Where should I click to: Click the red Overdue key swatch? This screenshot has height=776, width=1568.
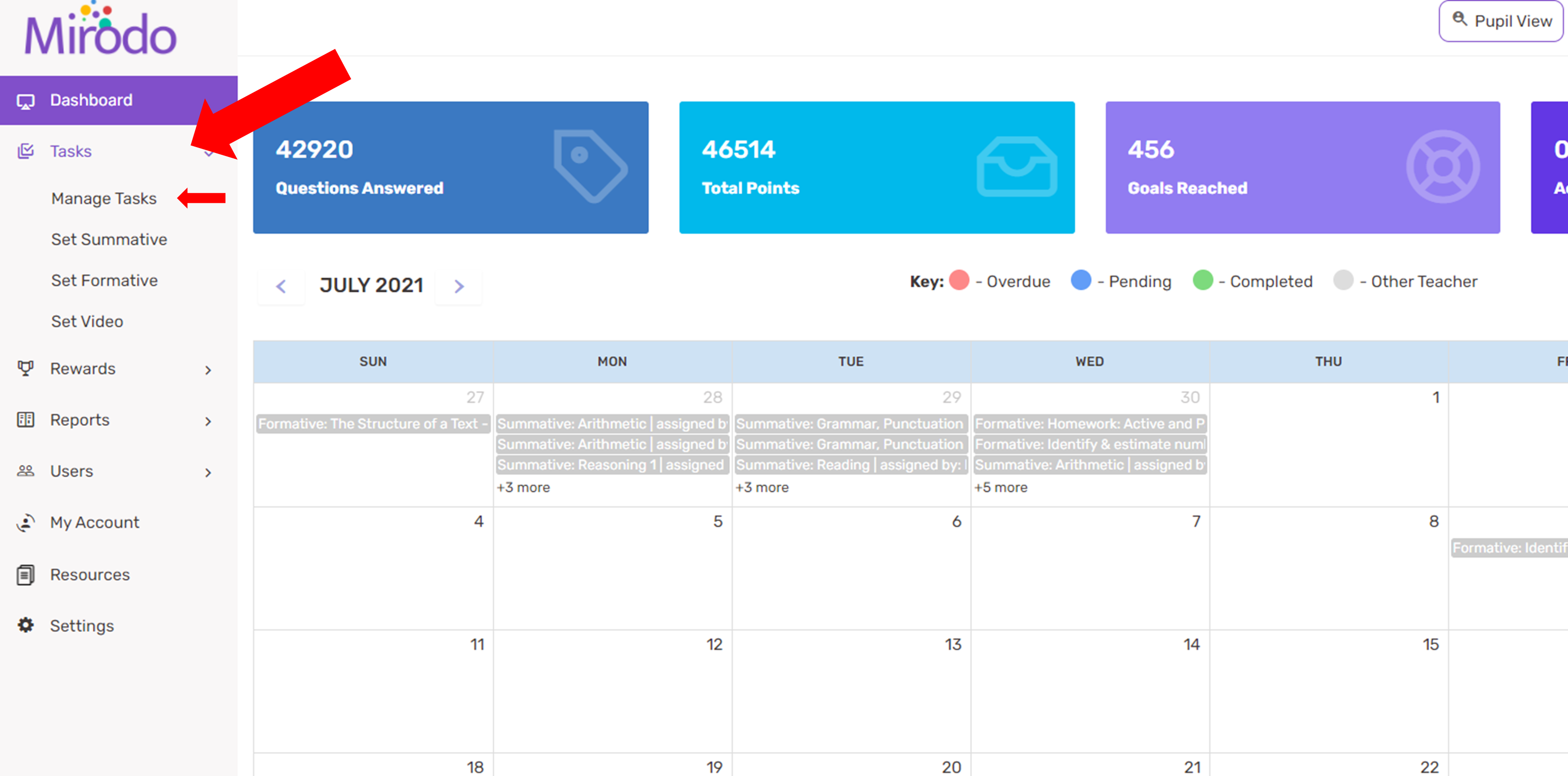click(959, 280)
